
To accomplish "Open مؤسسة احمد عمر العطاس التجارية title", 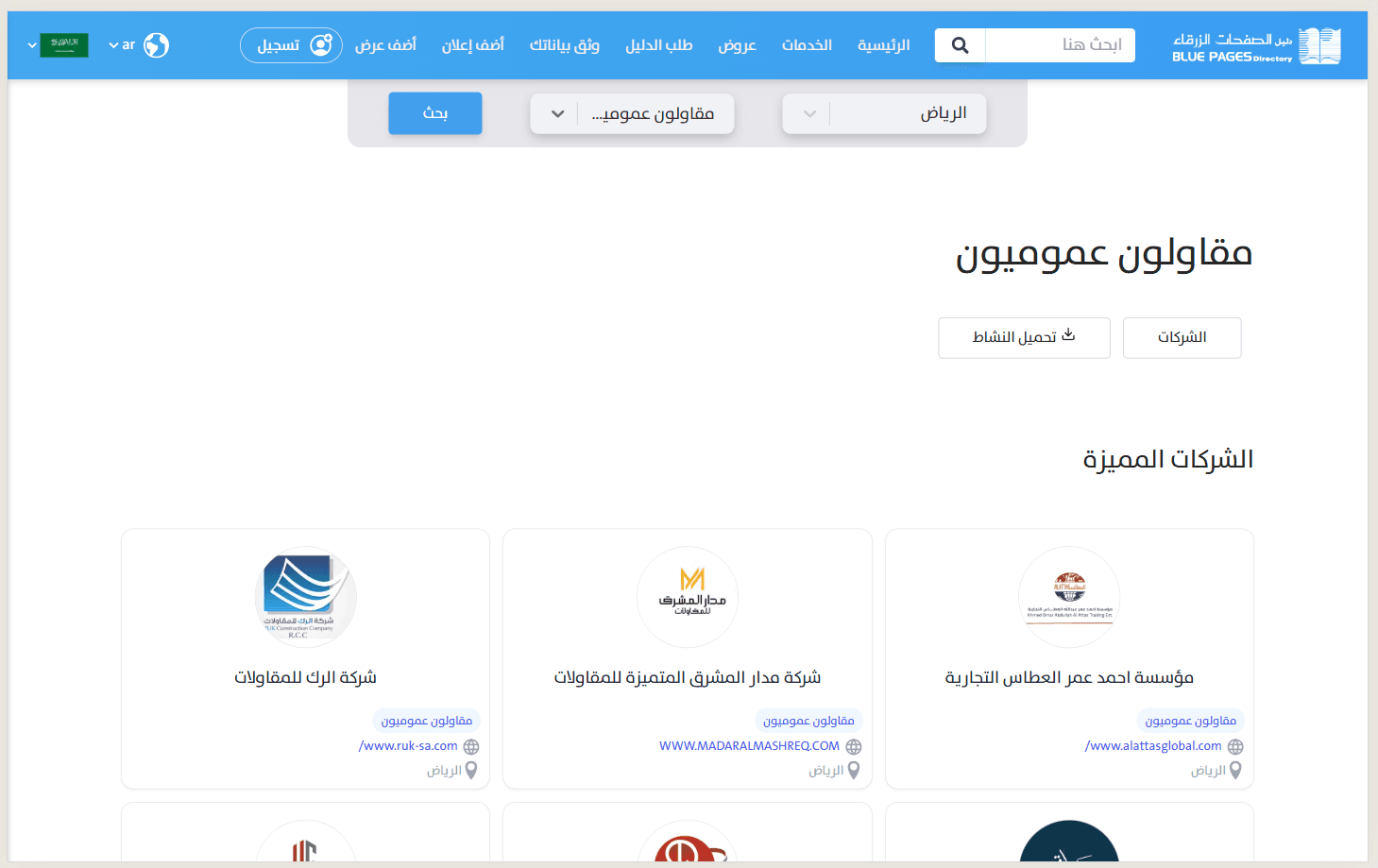I will tap(1069, 677).
